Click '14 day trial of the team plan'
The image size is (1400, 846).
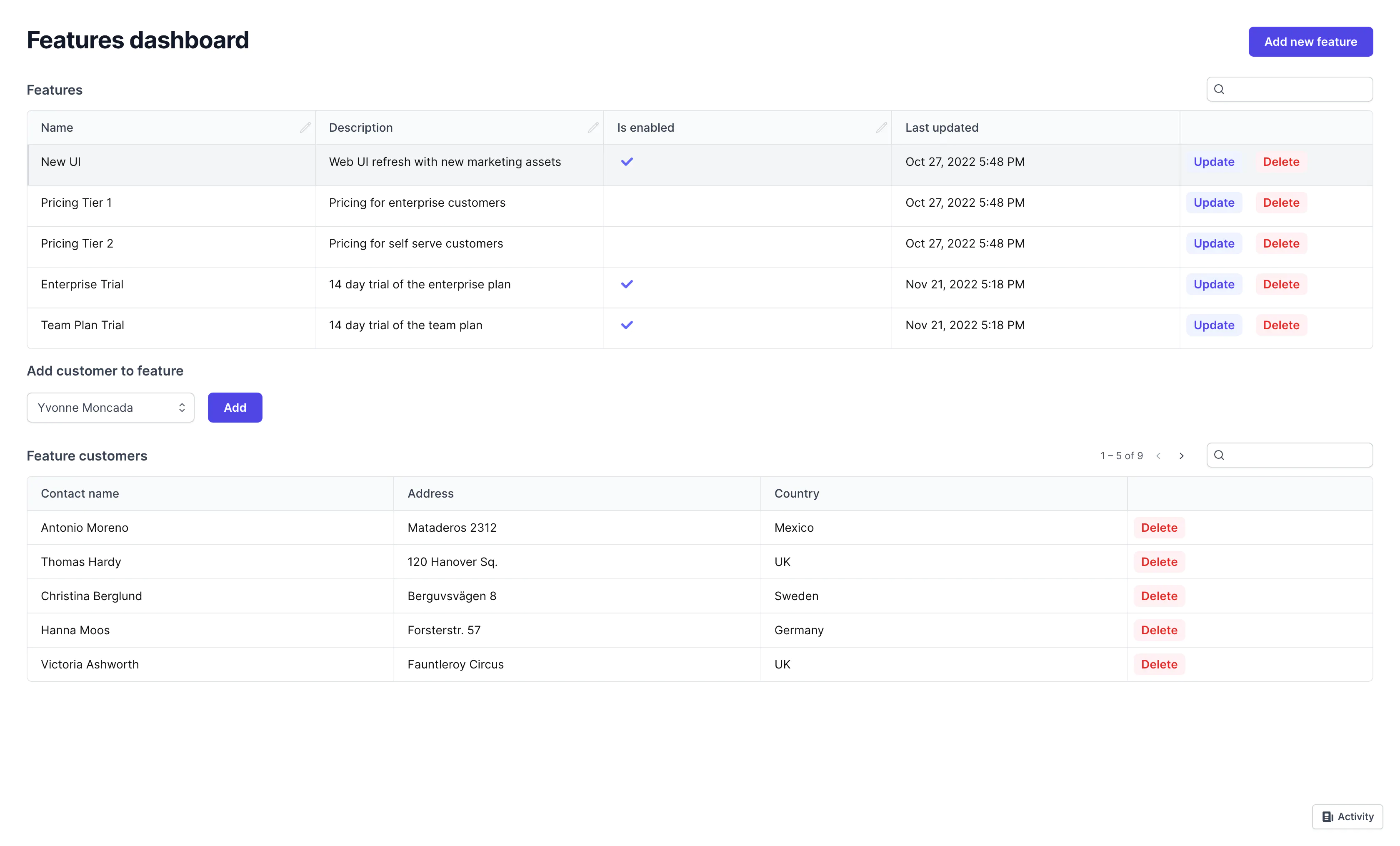pos(405,325)
